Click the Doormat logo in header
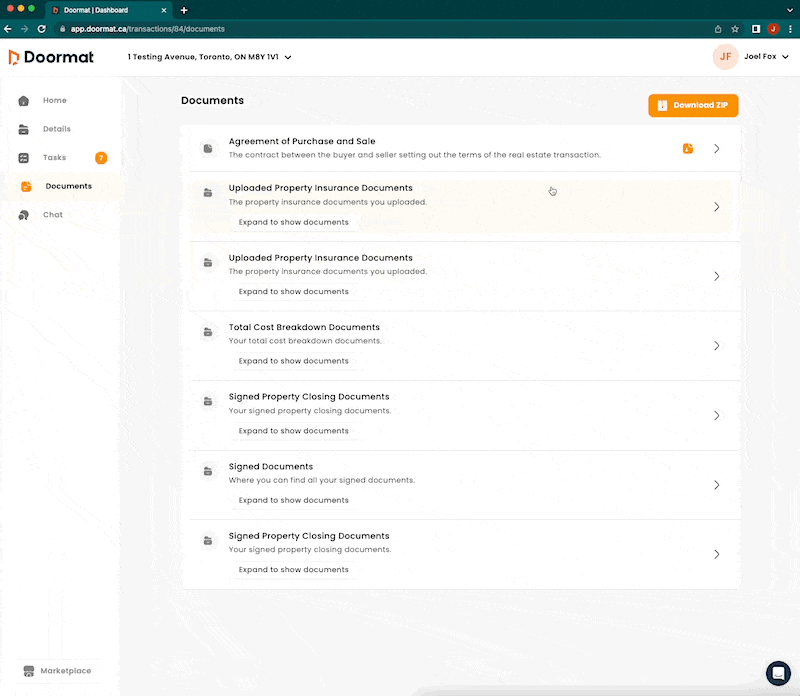Image resolution: width=800 pixels, height=696 pixels. 51,57
